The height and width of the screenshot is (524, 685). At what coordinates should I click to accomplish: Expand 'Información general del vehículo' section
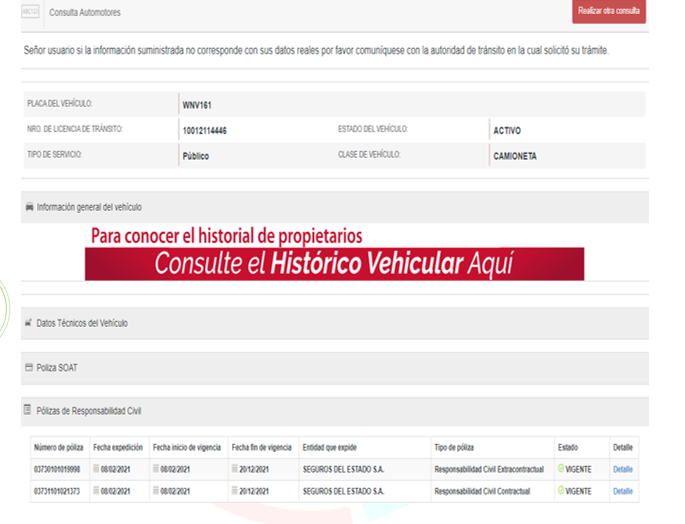click(89, 207)
